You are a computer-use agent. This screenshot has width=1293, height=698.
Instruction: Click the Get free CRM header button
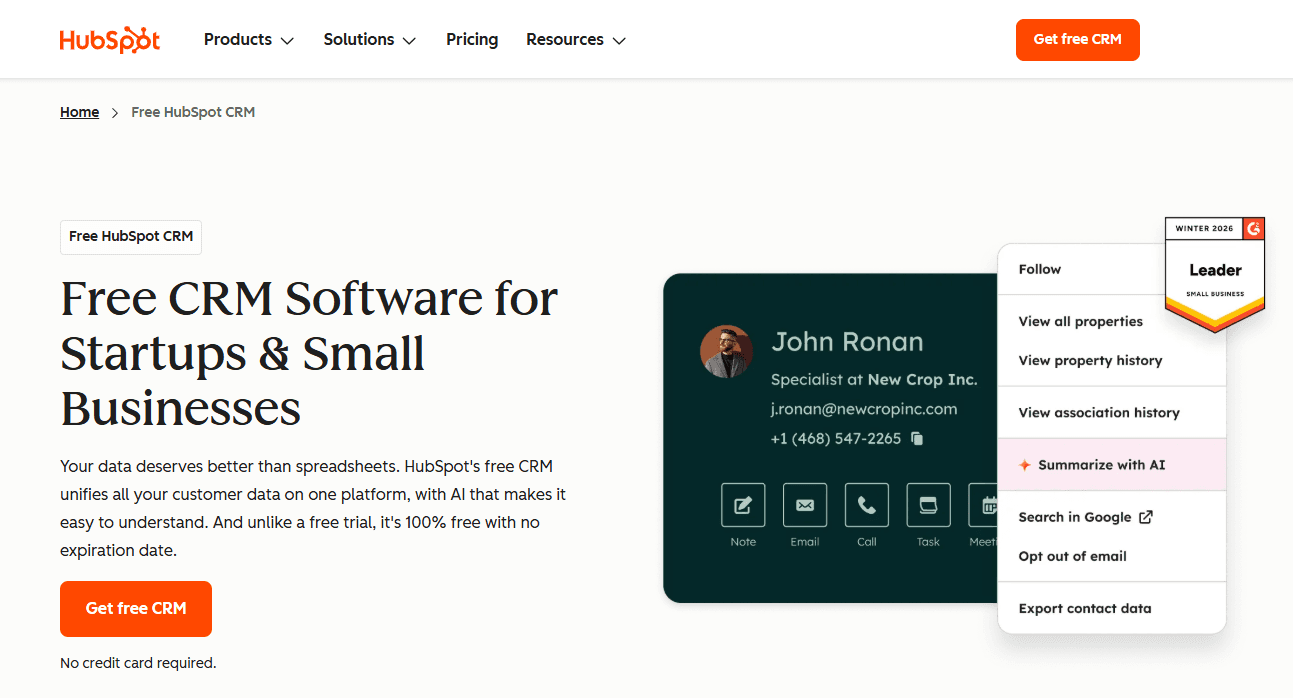point(1077,39)
